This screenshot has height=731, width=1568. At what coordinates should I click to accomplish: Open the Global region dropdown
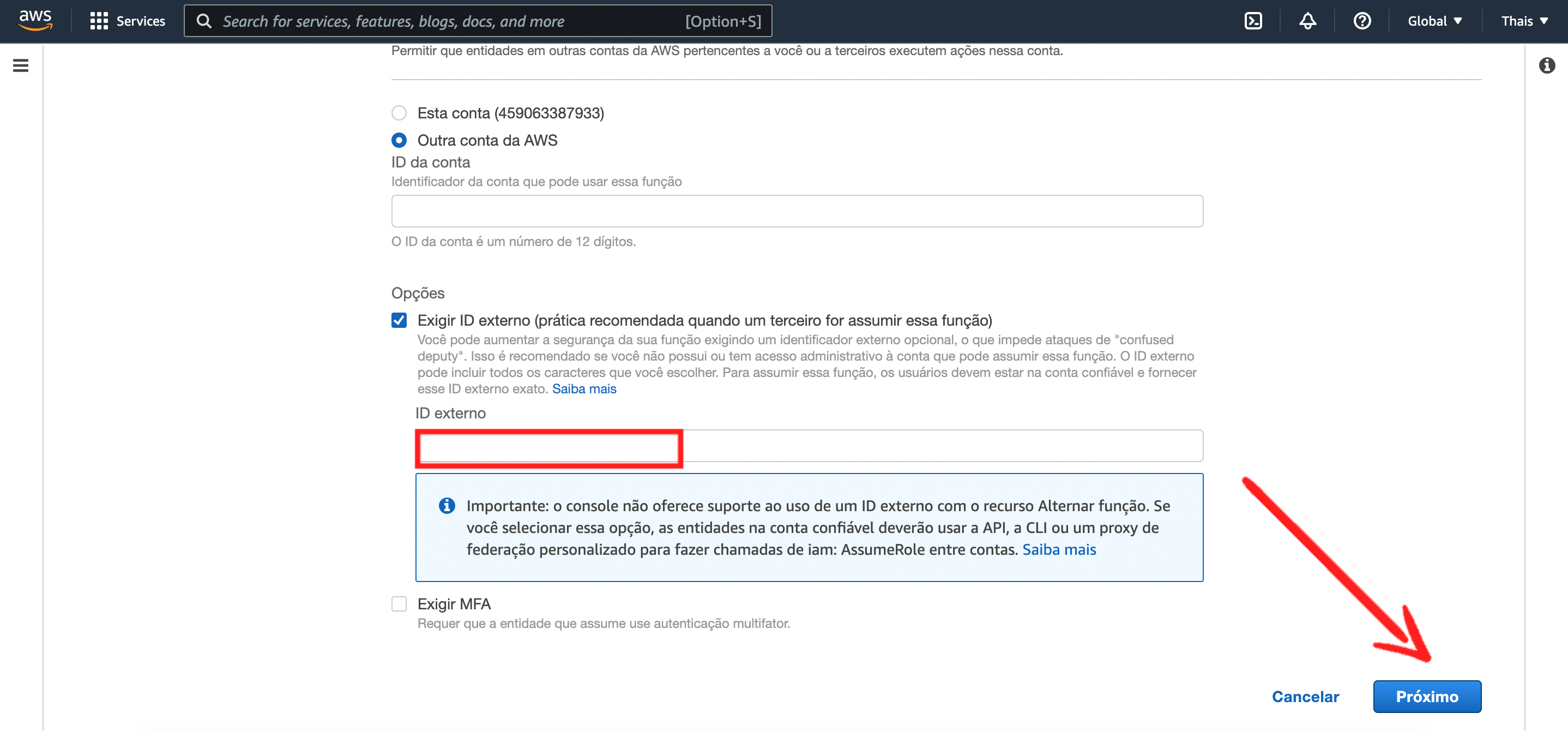point(1434,21)
